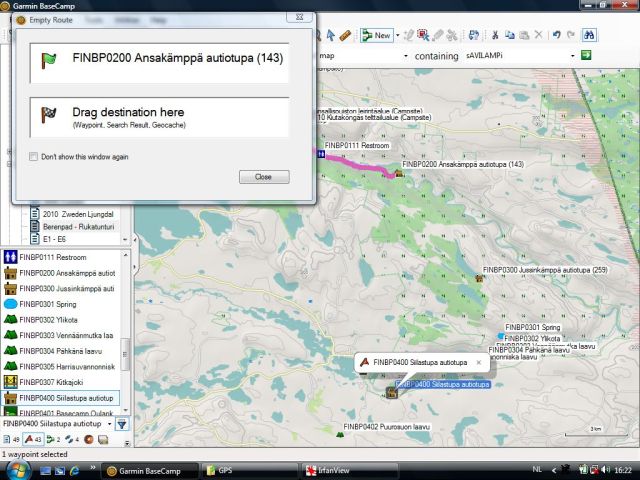This screenshot has height=480, width=640.
Task: Click the undo arrow in toolbar
Action: (555, 35)
